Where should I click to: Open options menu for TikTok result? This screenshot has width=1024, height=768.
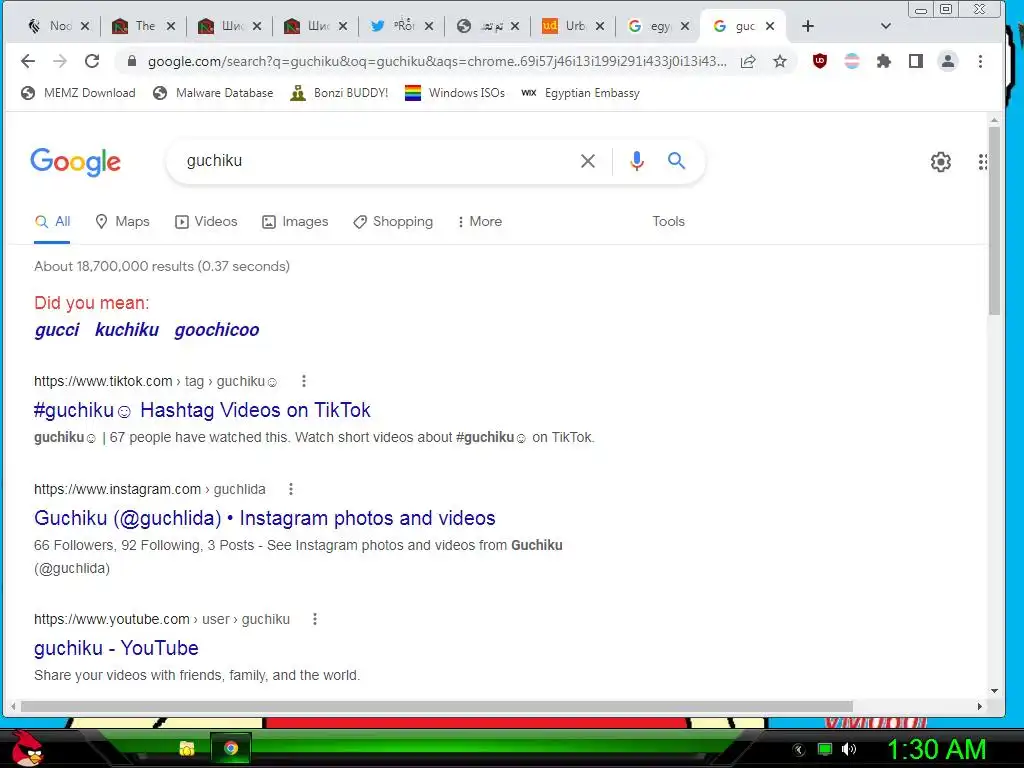click(304, 381)
